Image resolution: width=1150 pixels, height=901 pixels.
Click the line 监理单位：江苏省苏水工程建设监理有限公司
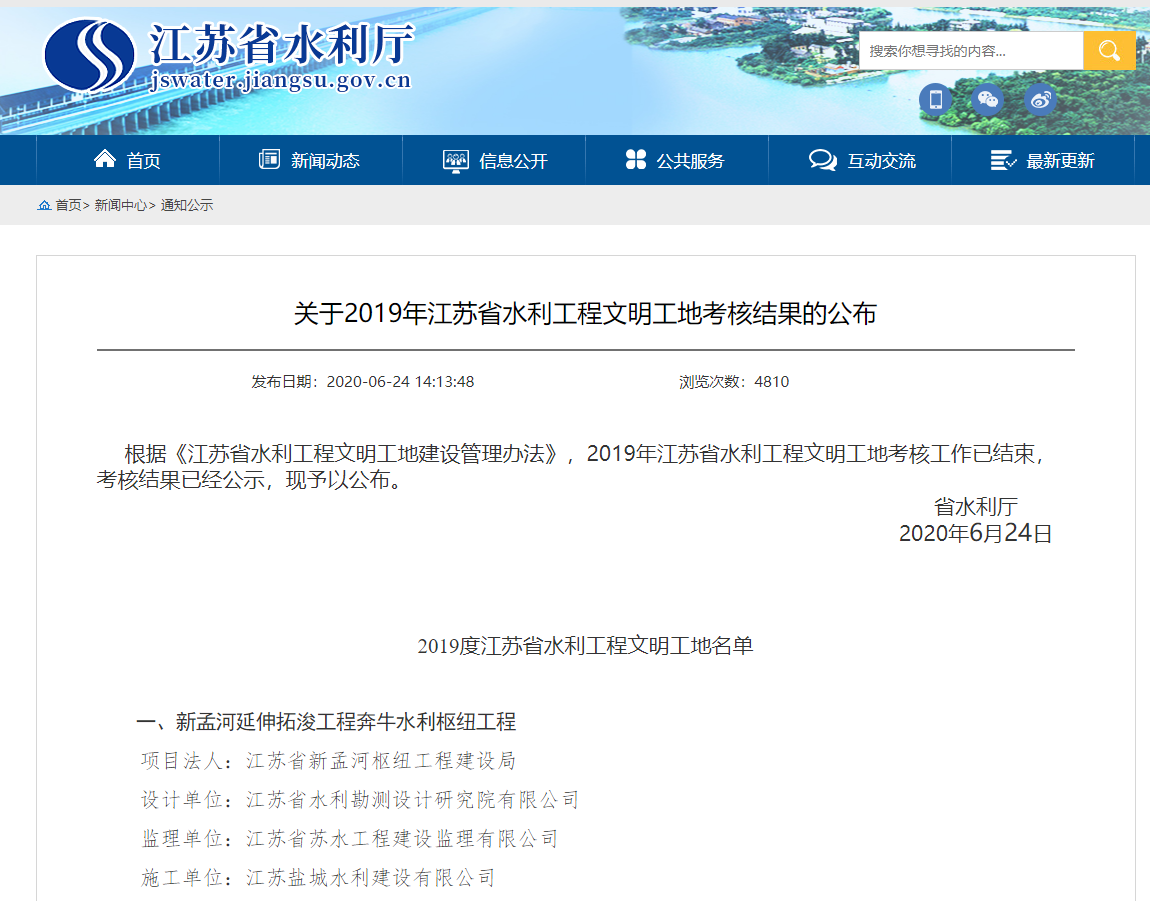click(x=350, y=839)
